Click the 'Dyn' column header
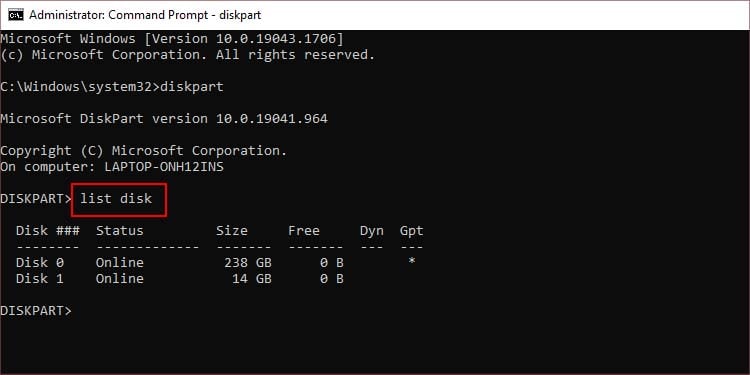Image resolution: width=750 pixels, height=375 pixels. coord(372,231)
